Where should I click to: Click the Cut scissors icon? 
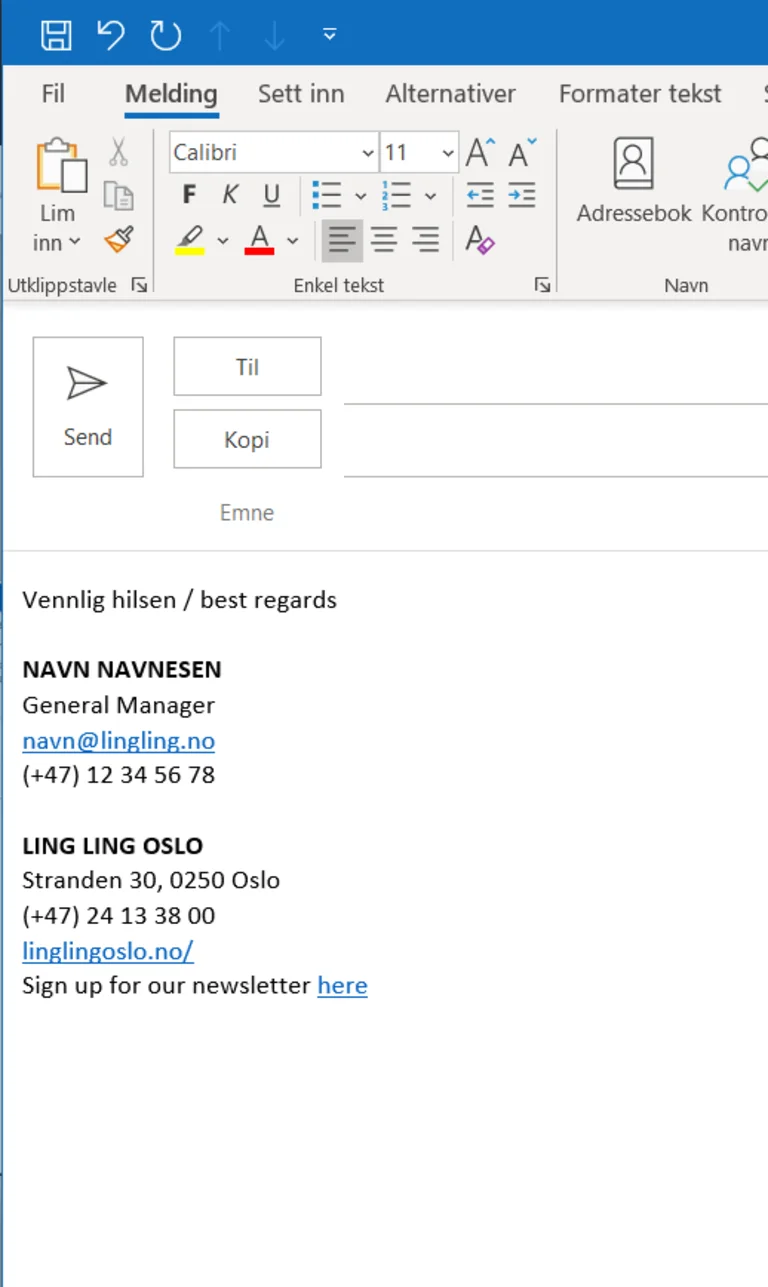pyautogui.click(x=119, y=153)
